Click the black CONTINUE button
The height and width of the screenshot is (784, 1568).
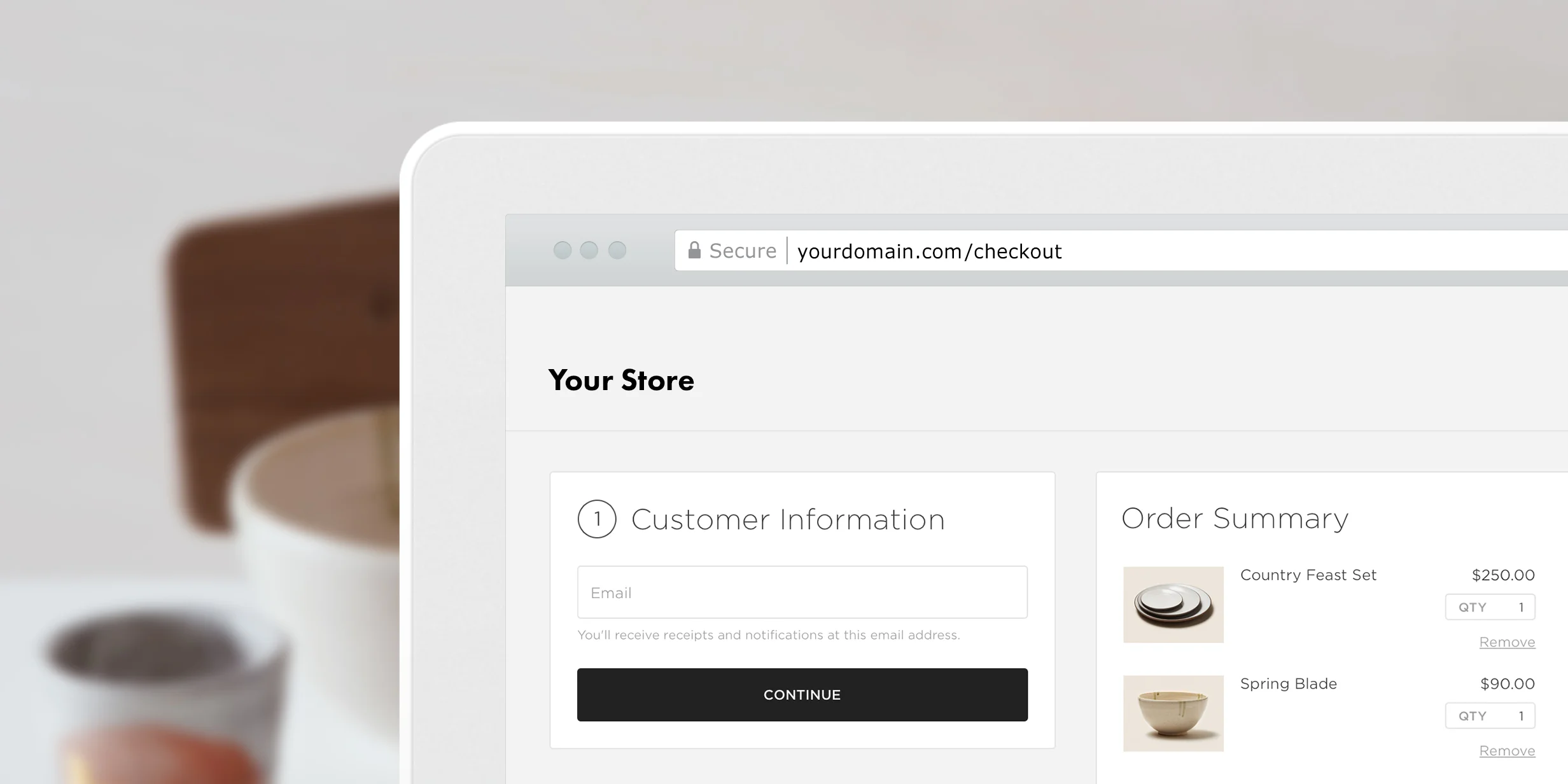(x=802, y=695)
